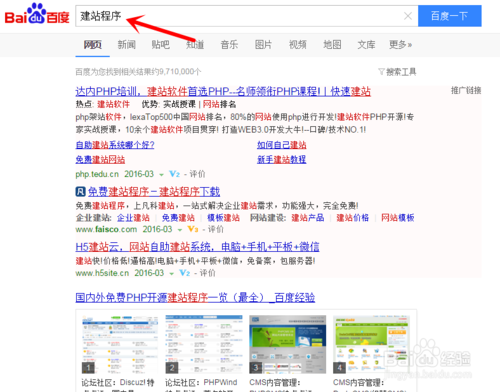Select the 网页 tab
The width and height of the screenshot is (500, 392).
tap(92, 44)
